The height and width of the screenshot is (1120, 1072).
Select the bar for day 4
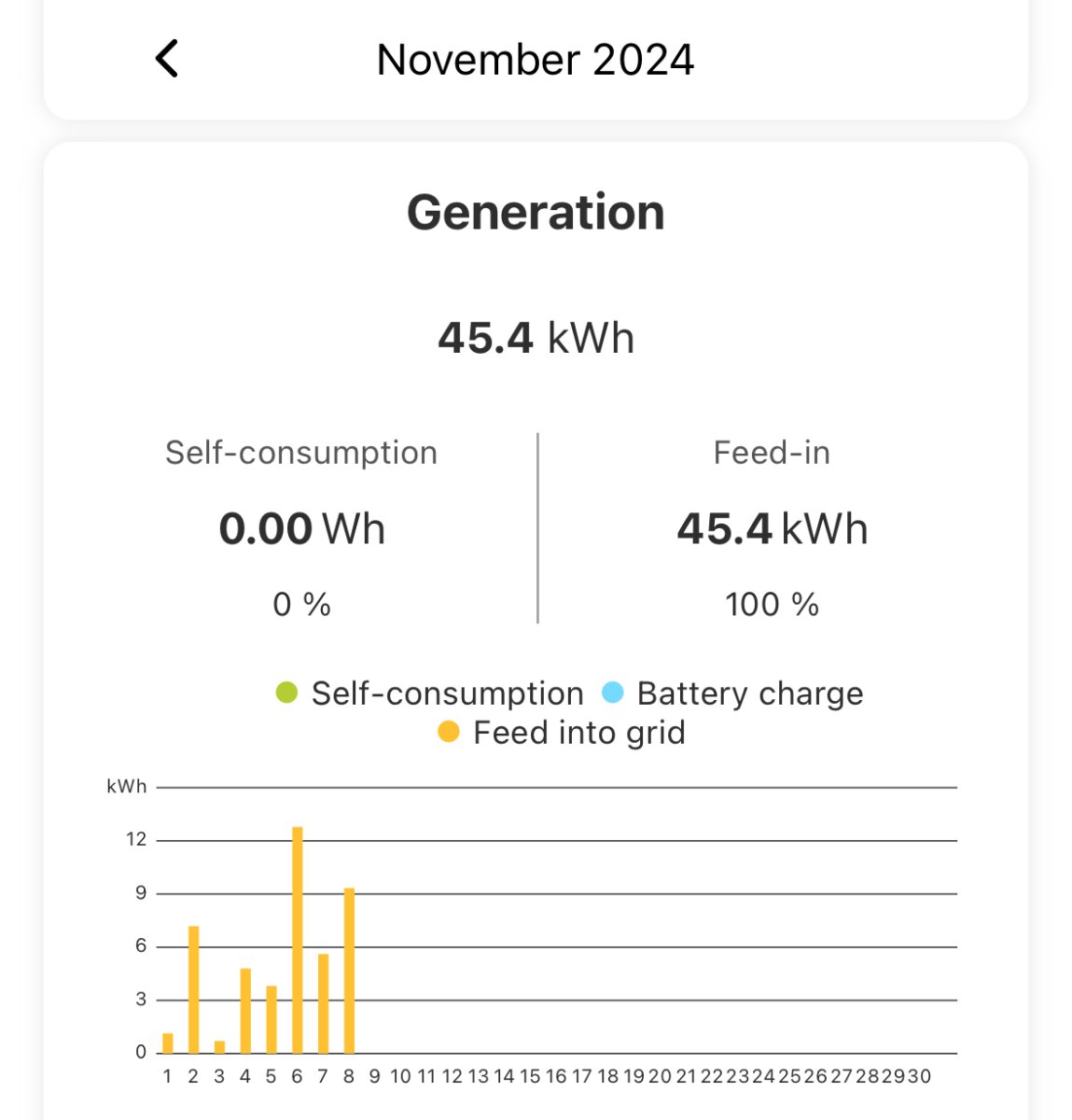[x=245, y=1011]
